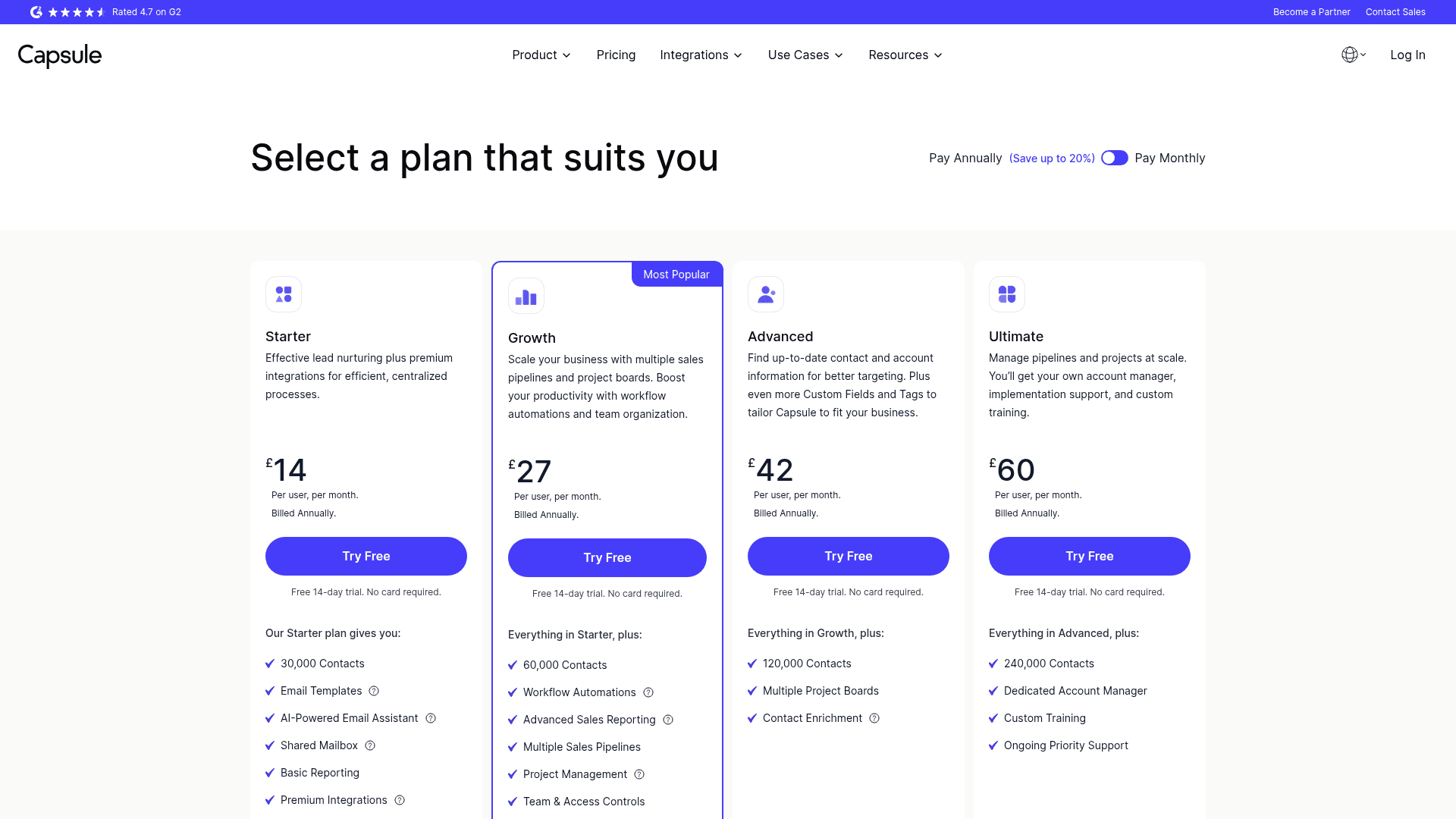
Task: Click Try Free on the Growth plan
Action: (607, 557)
